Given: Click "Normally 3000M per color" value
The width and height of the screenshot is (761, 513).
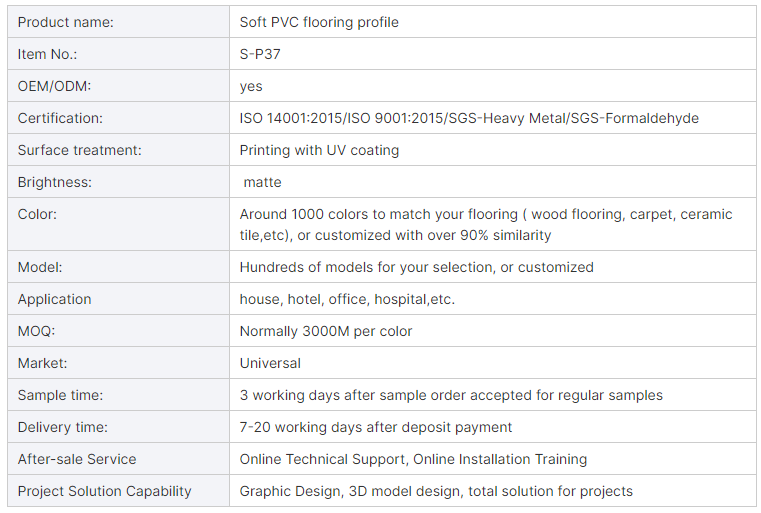Looking at the screenshot, I should (x=326, y=331).
